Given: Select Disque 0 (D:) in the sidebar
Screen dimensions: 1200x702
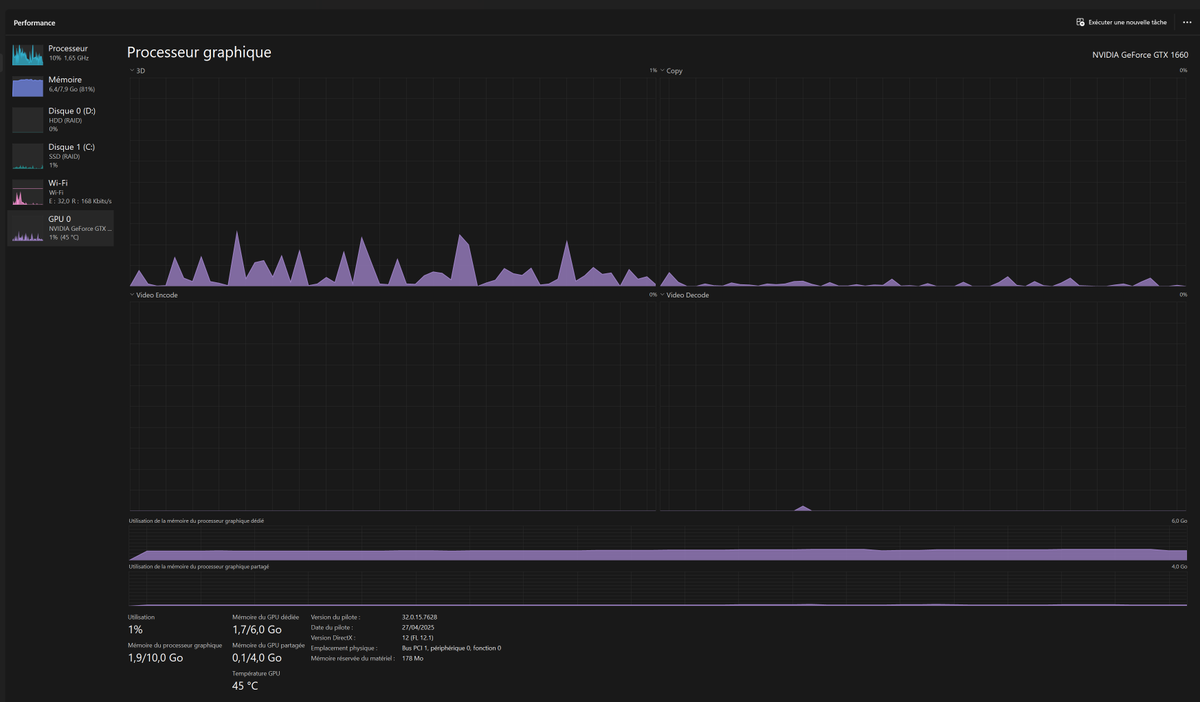Looking at the screenshot, I should click(60, 120).
